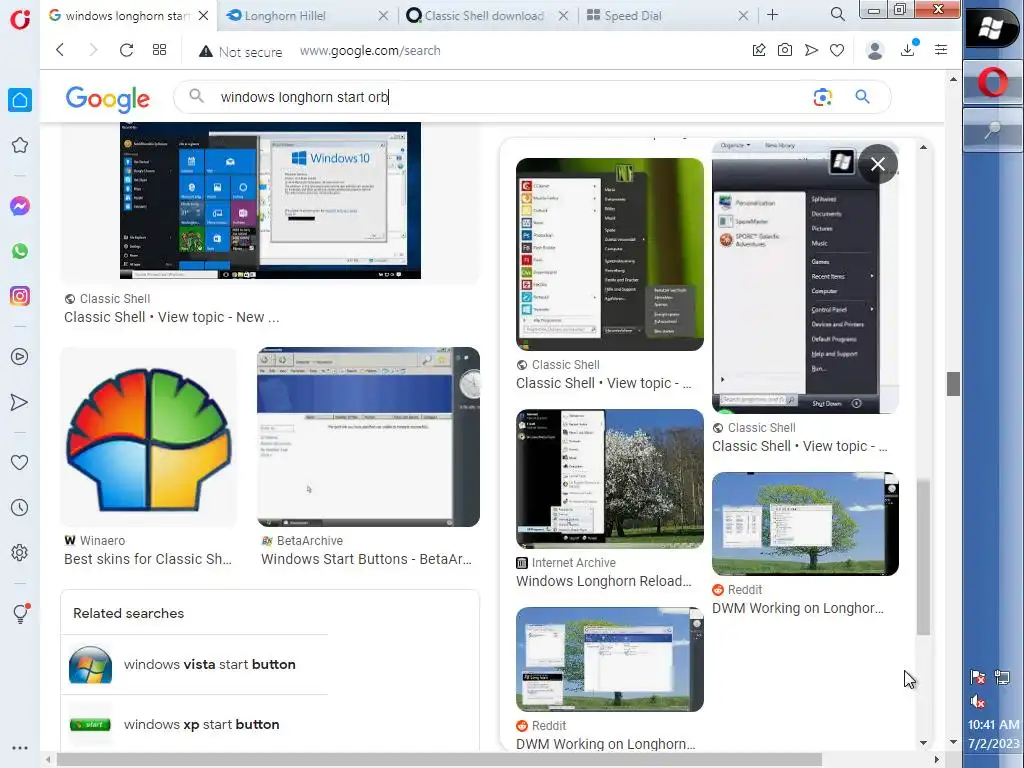Reload the current page
Viewport: 1024px width, 768px height.
[126, 50]
